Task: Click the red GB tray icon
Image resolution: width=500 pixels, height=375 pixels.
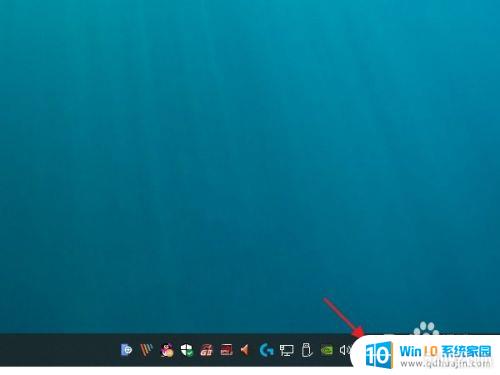Action: (x=207, y=350)
